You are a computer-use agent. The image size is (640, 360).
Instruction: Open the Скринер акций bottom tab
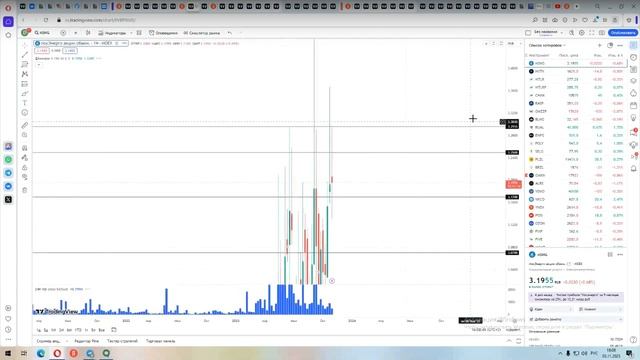tap(49, 341)
